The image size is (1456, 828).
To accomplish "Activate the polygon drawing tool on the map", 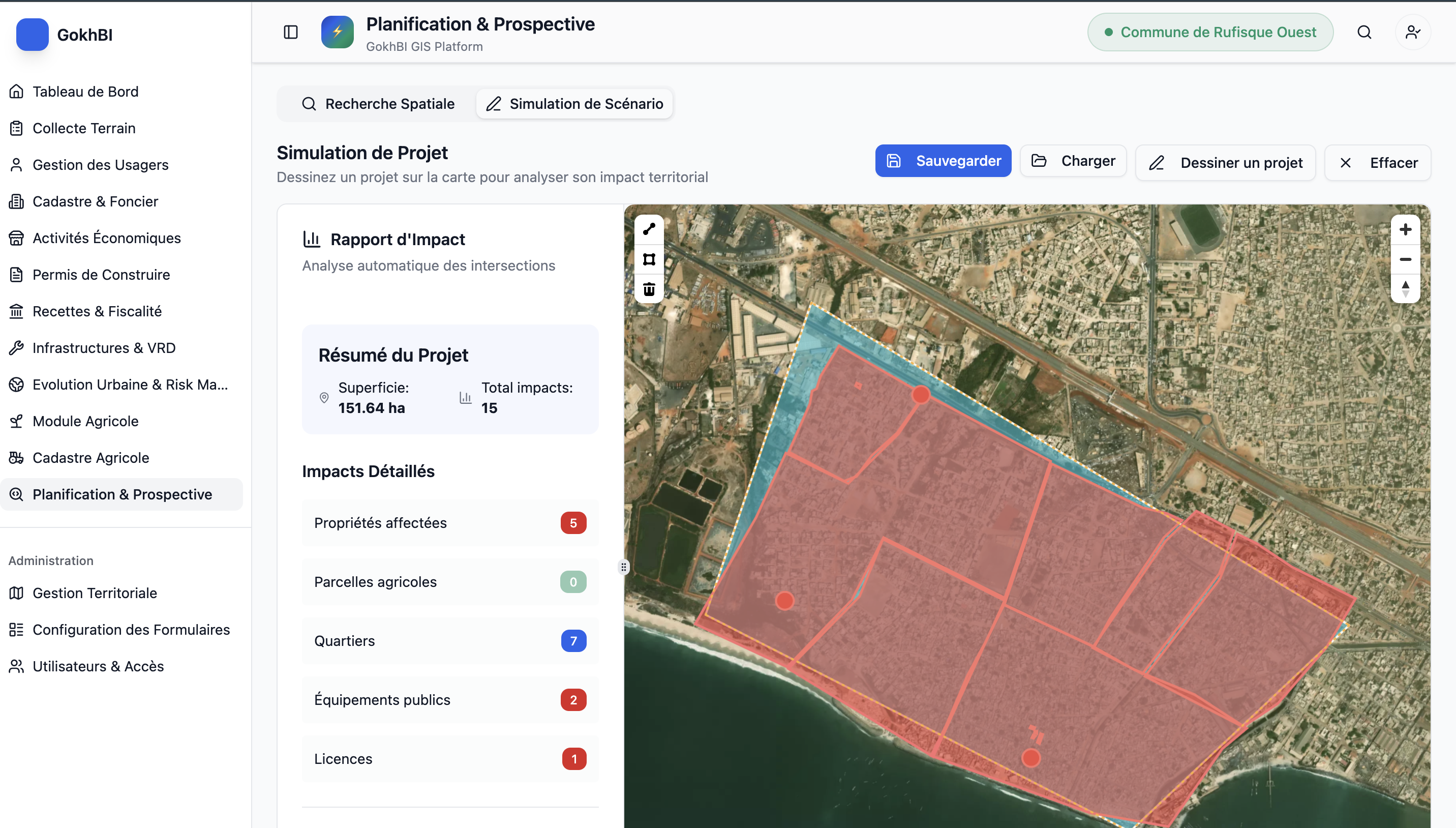I will pyautogui.click(x=648, y=259).
